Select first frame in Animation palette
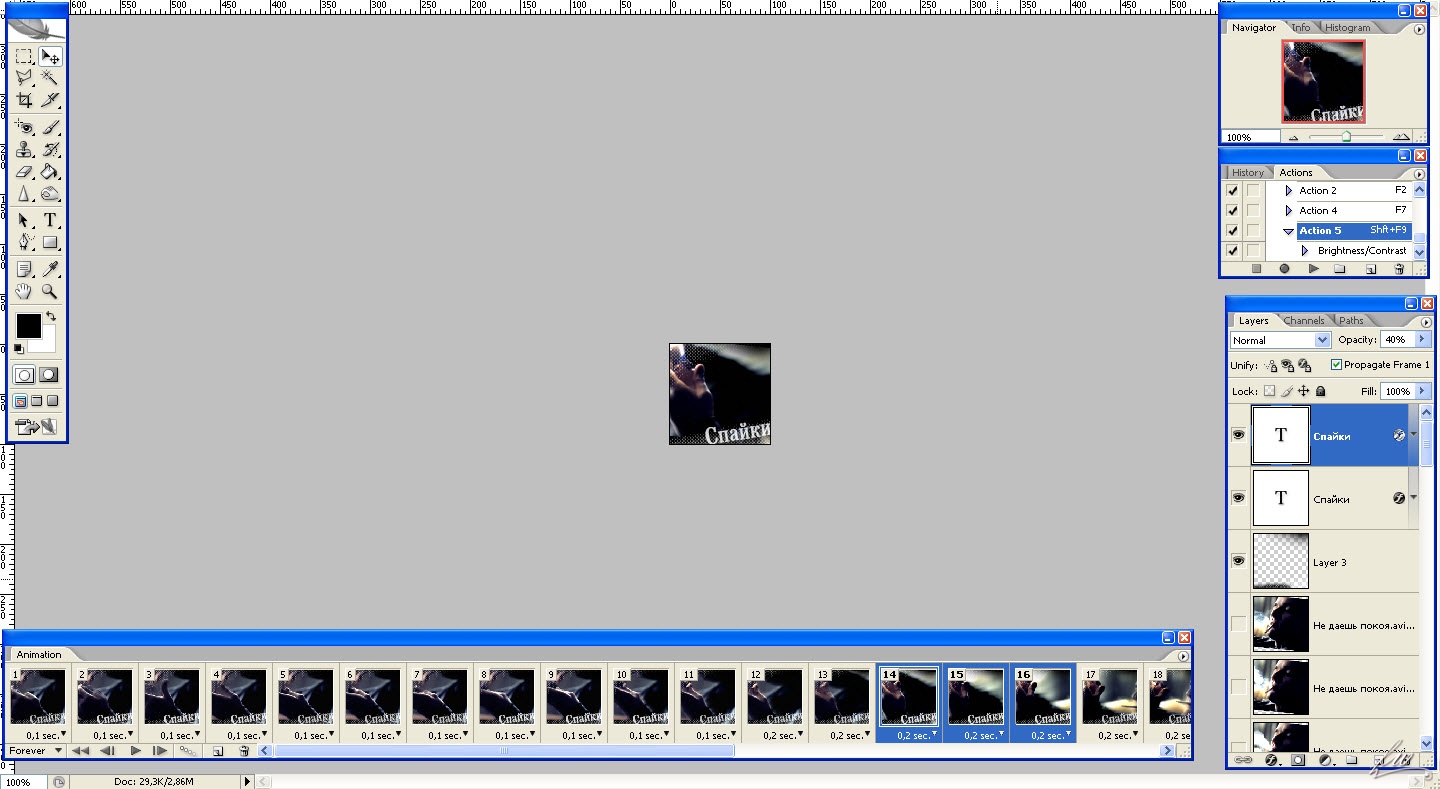The image size is (1440, 789). coord(80,751)
